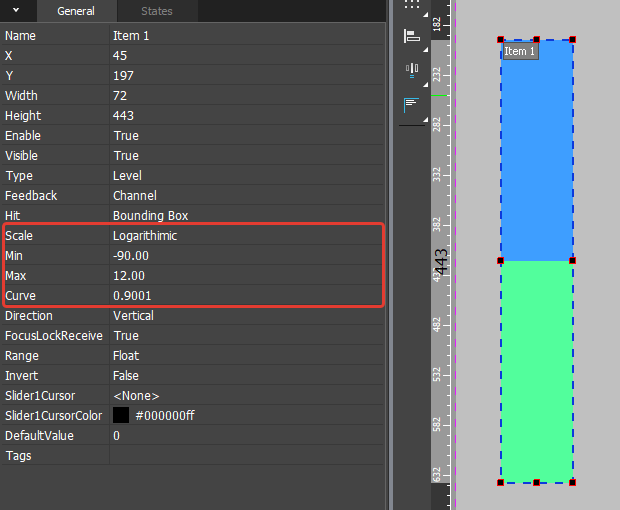
Task: Click the FocusLockReceive property label
Action: [x=53, y=336]
